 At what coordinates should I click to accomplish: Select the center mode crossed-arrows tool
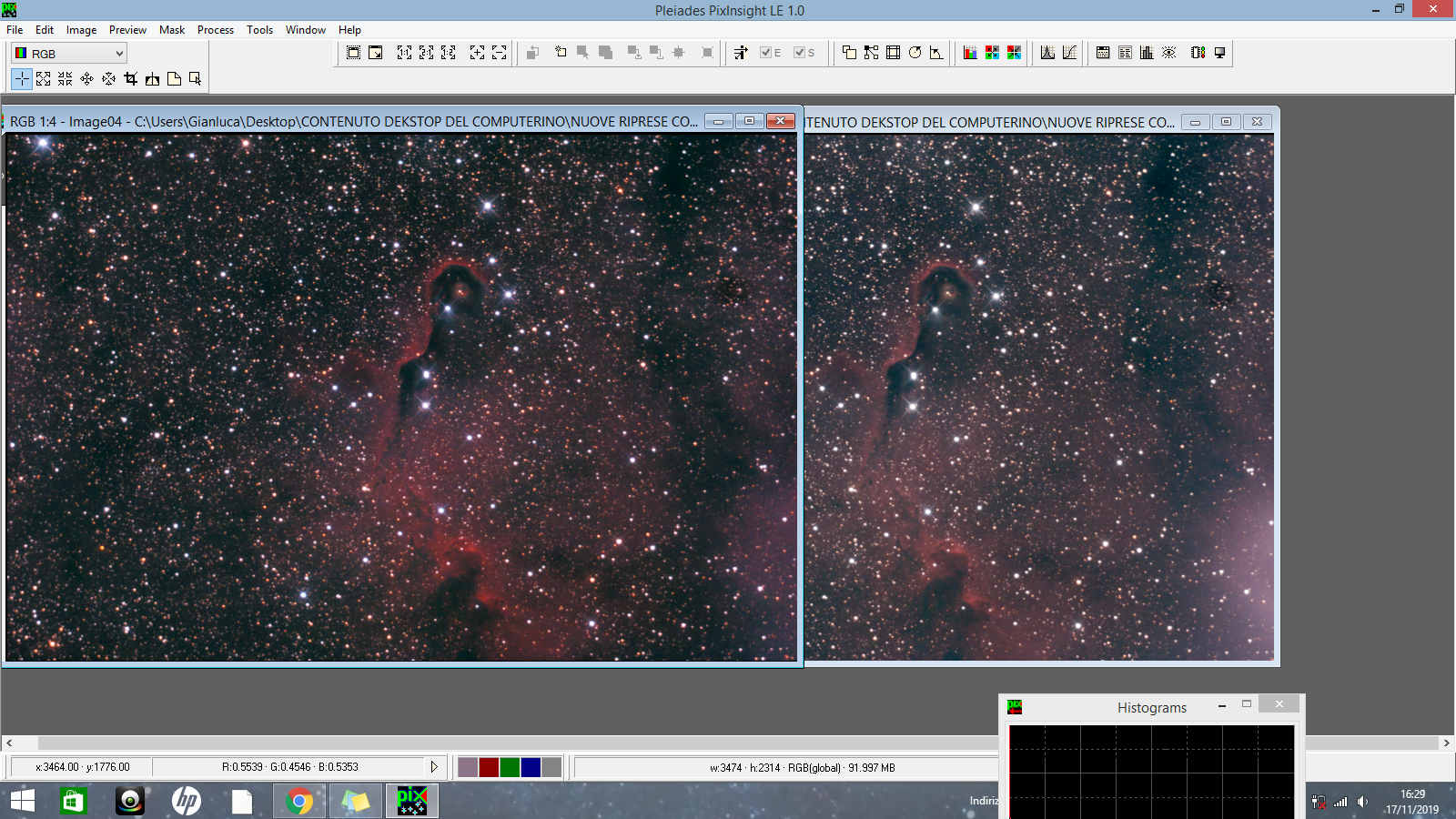(x=108, y=79)
